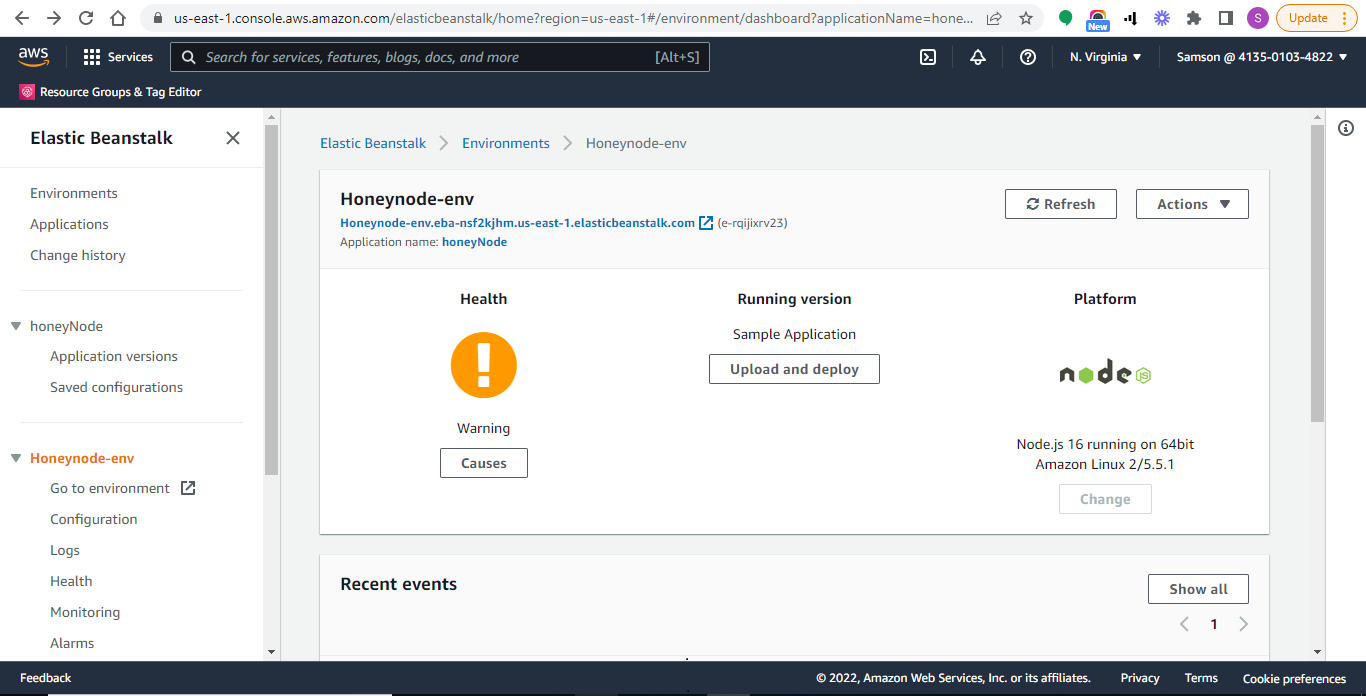Screen dimensions: 1366x696
Task: Click the Upload and deploy button
Action: (x=794, y=368)
